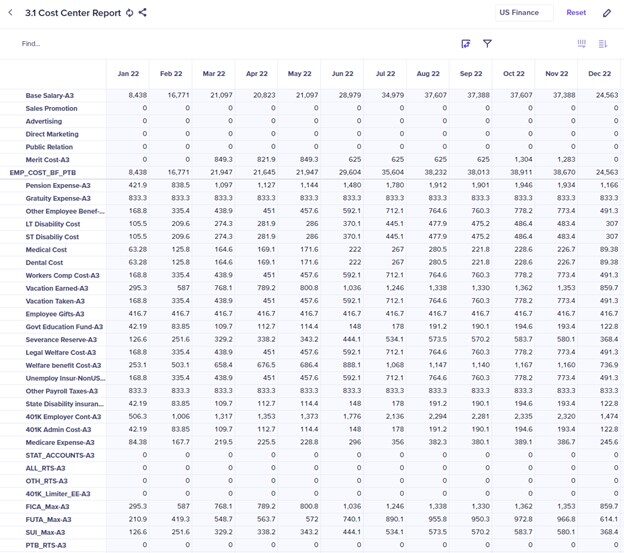
Task: Click the ALL_RTS-A3 row label
Action: pyautogui.click(x=45, y=468)
